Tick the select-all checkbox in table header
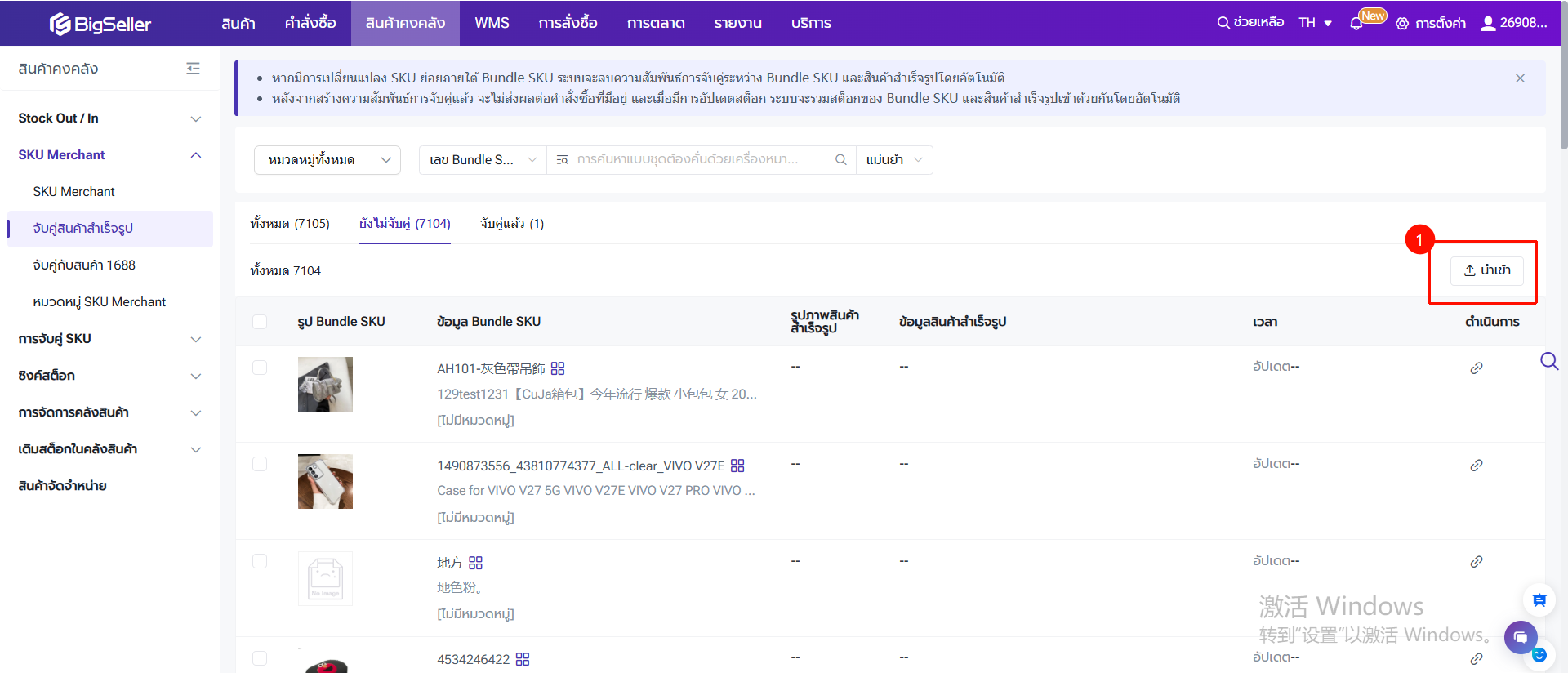1568x673 pixels. click(x=260, y=322)
